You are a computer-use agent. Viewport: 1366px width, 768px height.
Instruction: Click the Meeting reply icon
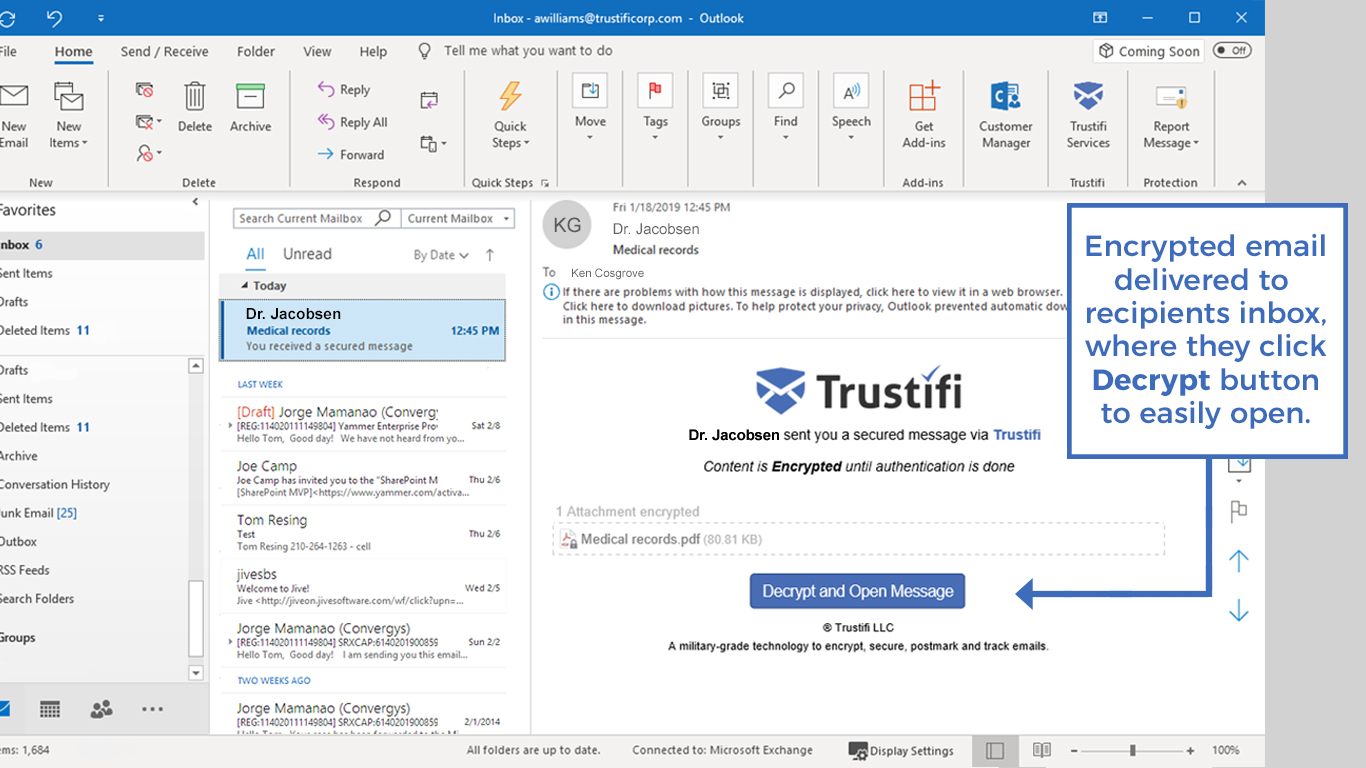pos(429,100)
